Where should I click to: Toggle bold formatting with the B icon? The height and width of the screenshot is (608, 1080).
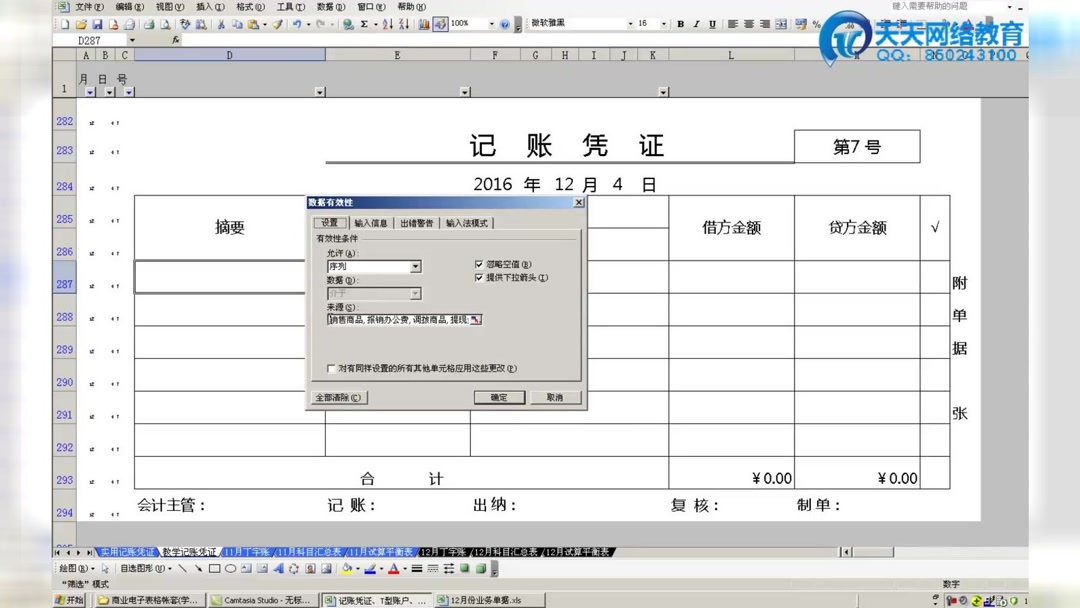click(680, 24)
